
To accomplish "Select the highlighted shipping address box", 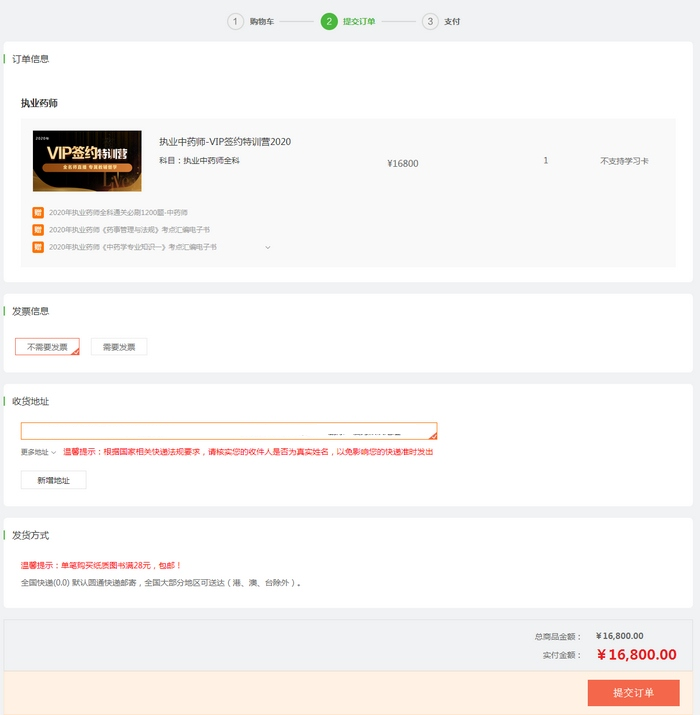I will (229, 431).
